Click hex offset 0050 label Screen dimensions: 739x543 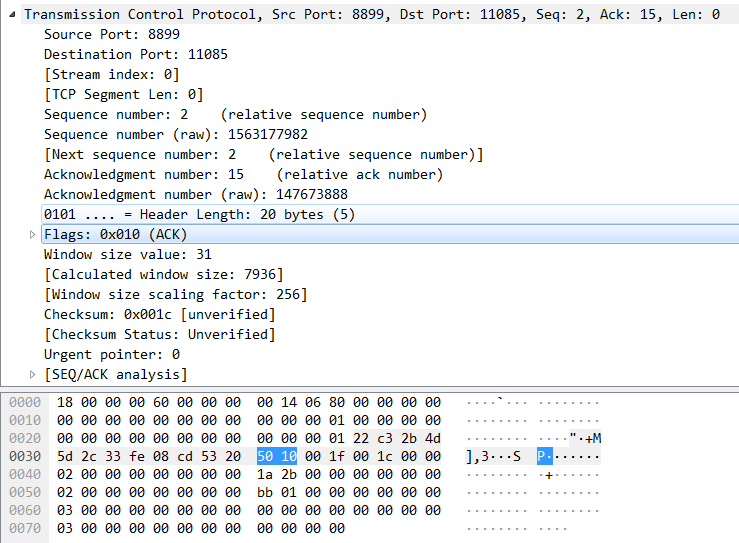(x=25, y=492)
